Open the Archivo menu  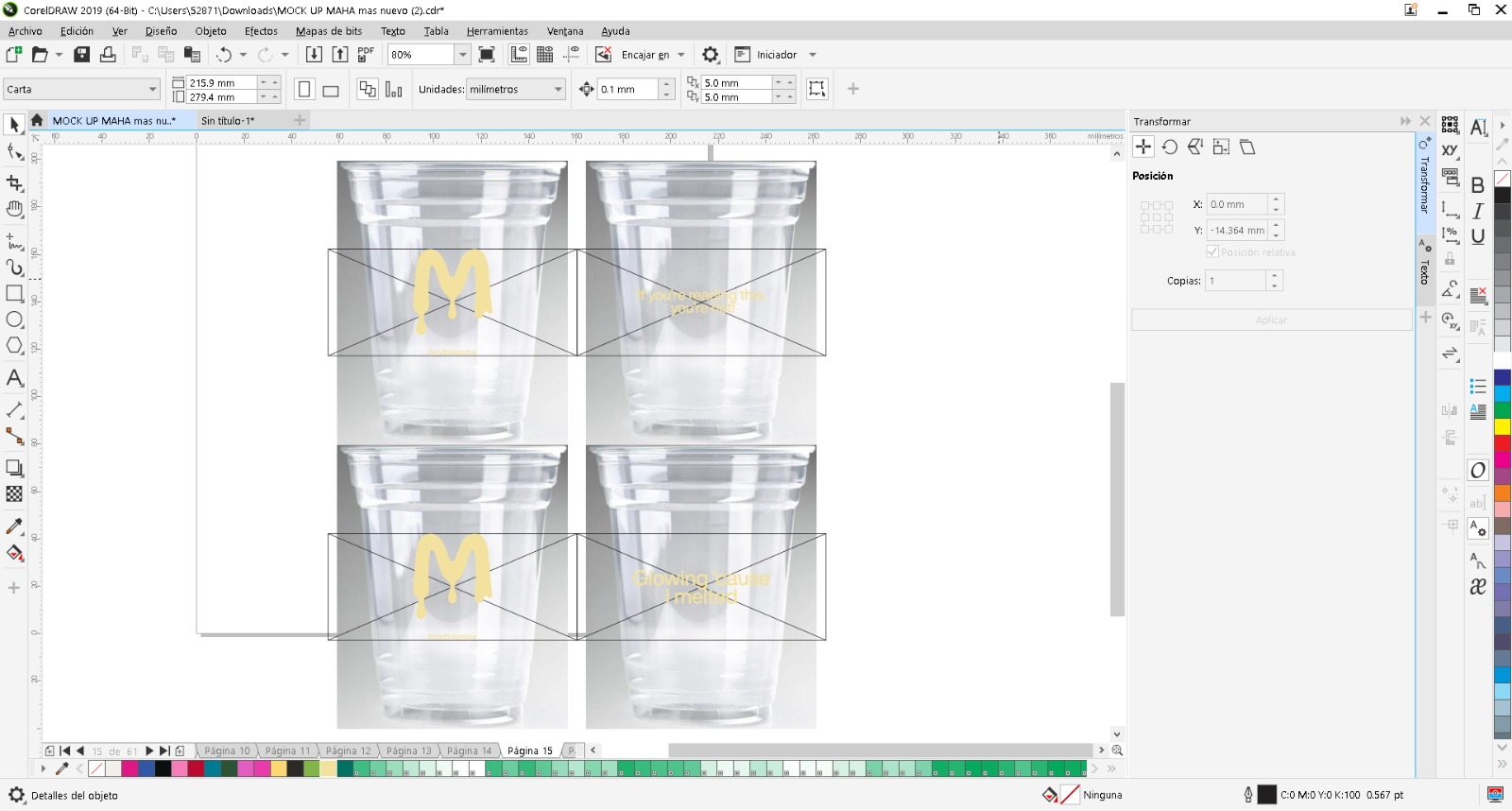coord(26,31)
